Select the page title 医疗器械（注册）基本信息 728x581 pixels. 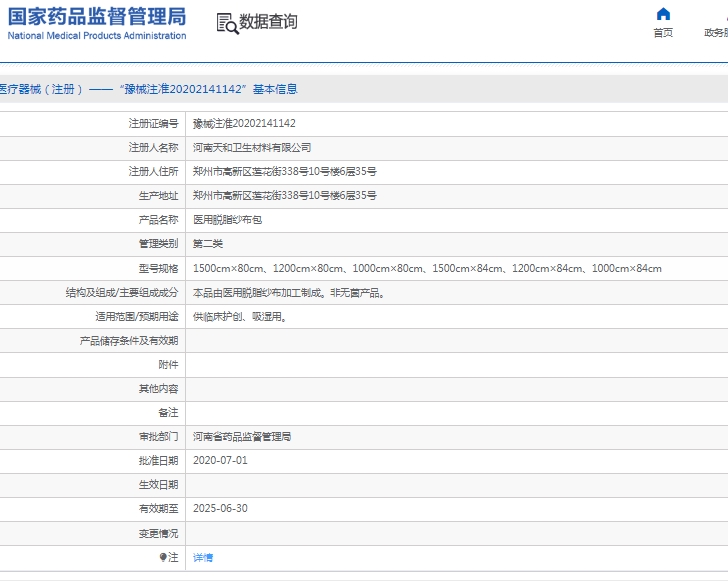(x=149, y=89)
